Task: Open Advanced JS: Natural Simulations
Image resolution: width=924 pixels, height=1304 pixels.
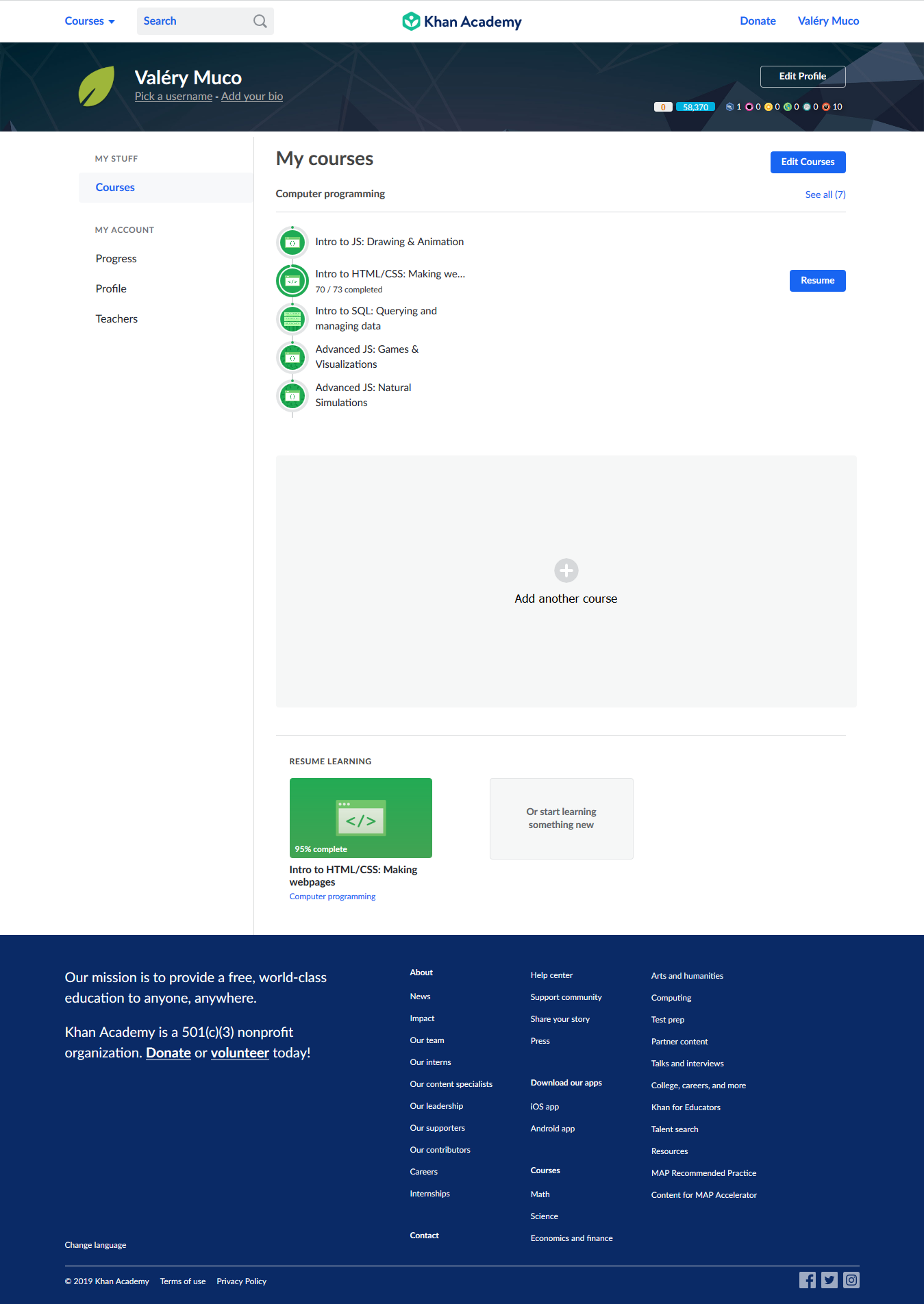Action: [x=363, y=395]
